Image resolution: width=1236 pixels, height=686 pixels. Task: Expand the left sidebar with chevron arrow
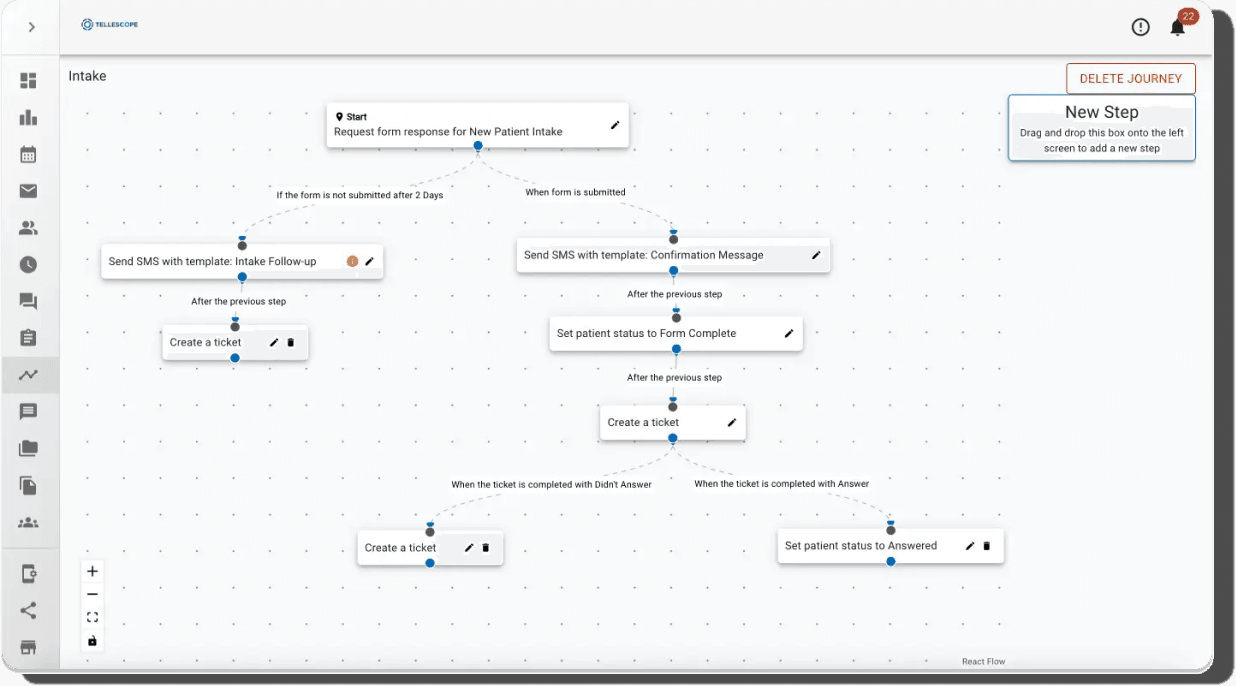(x=31, y=27)
